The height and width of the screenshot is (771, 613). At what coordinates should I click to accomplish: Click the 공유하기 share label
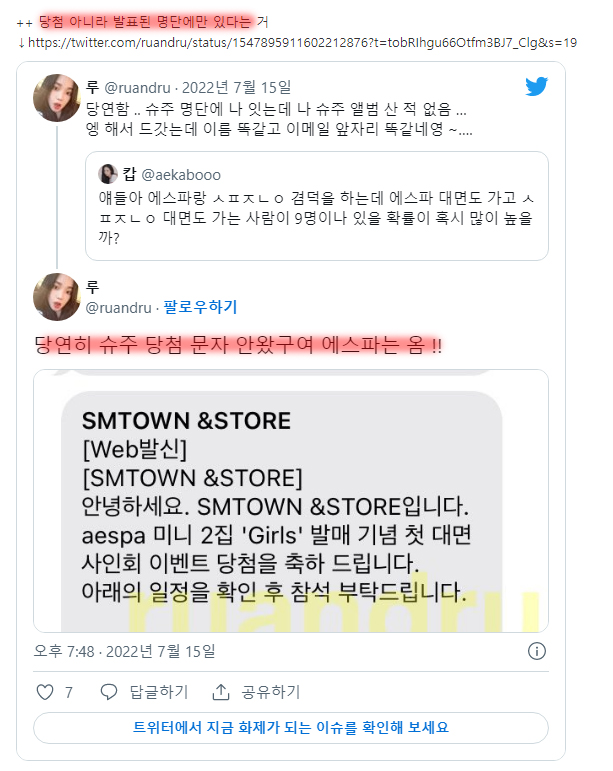(270, 692)
